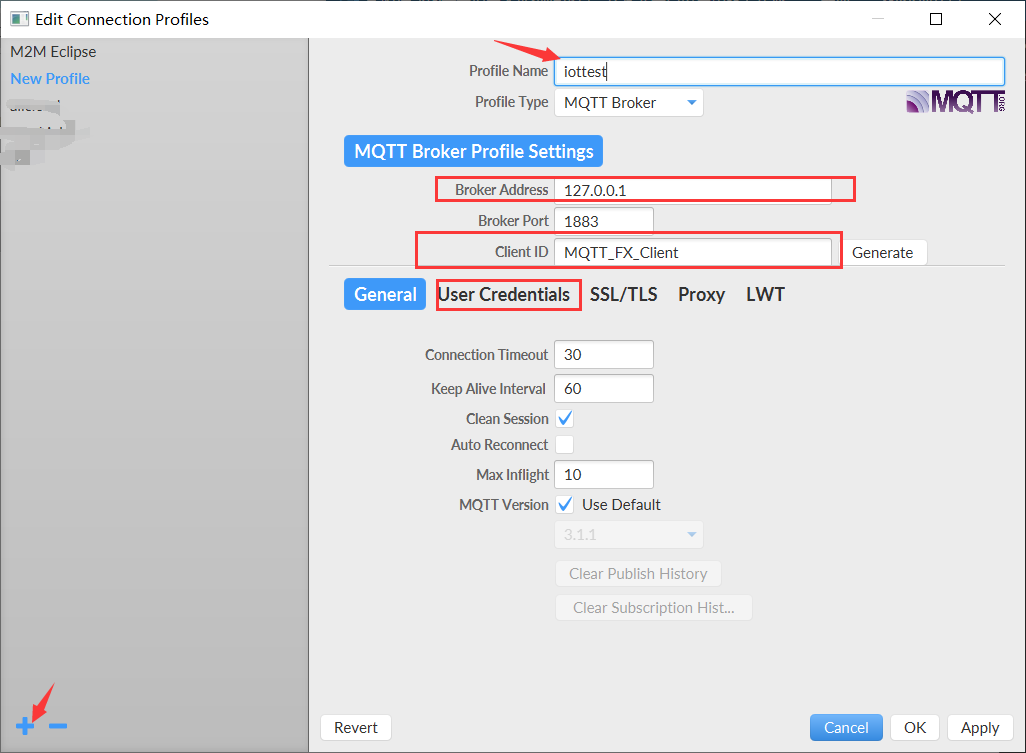Screen dimensions: 1026x753
Task: Uncheck the Clean Session checkbox
Action: coord(564,419)
